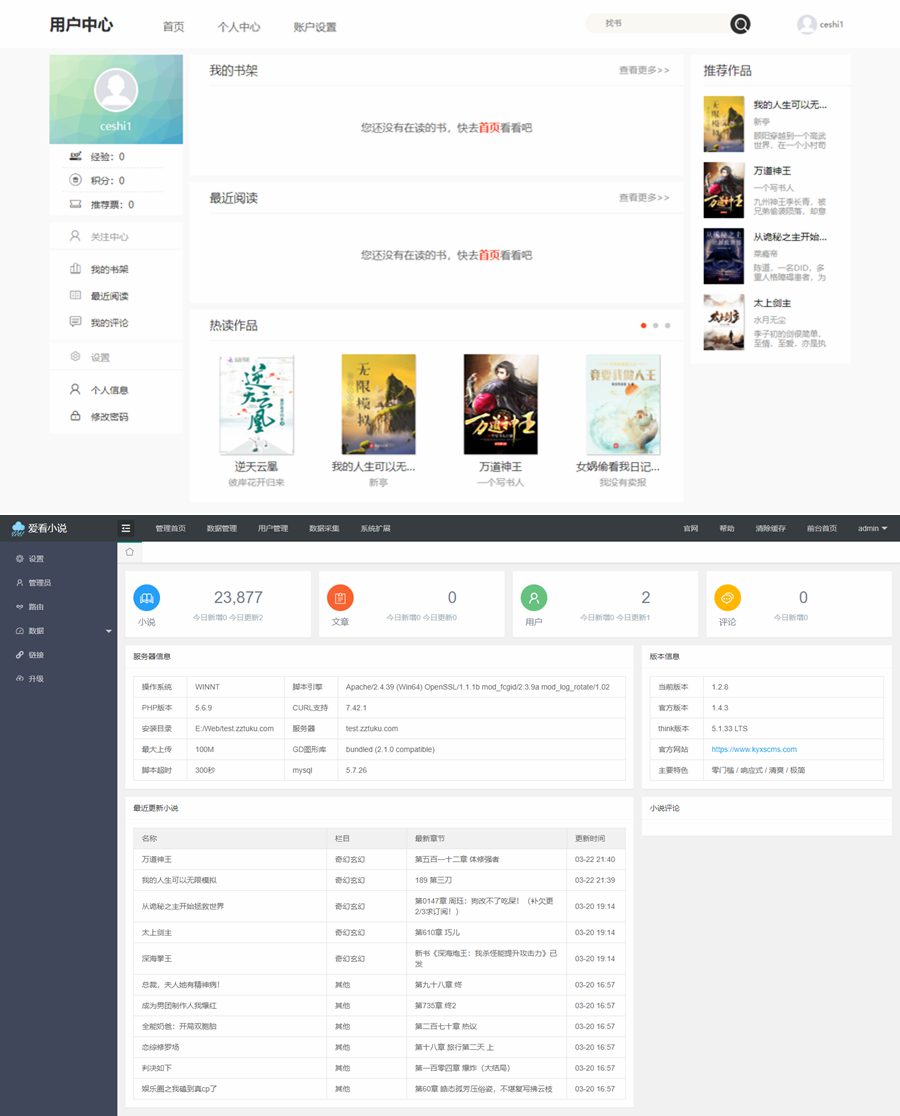
Task: Select third carousel dot in 热读作品
Action: [667, 326]
